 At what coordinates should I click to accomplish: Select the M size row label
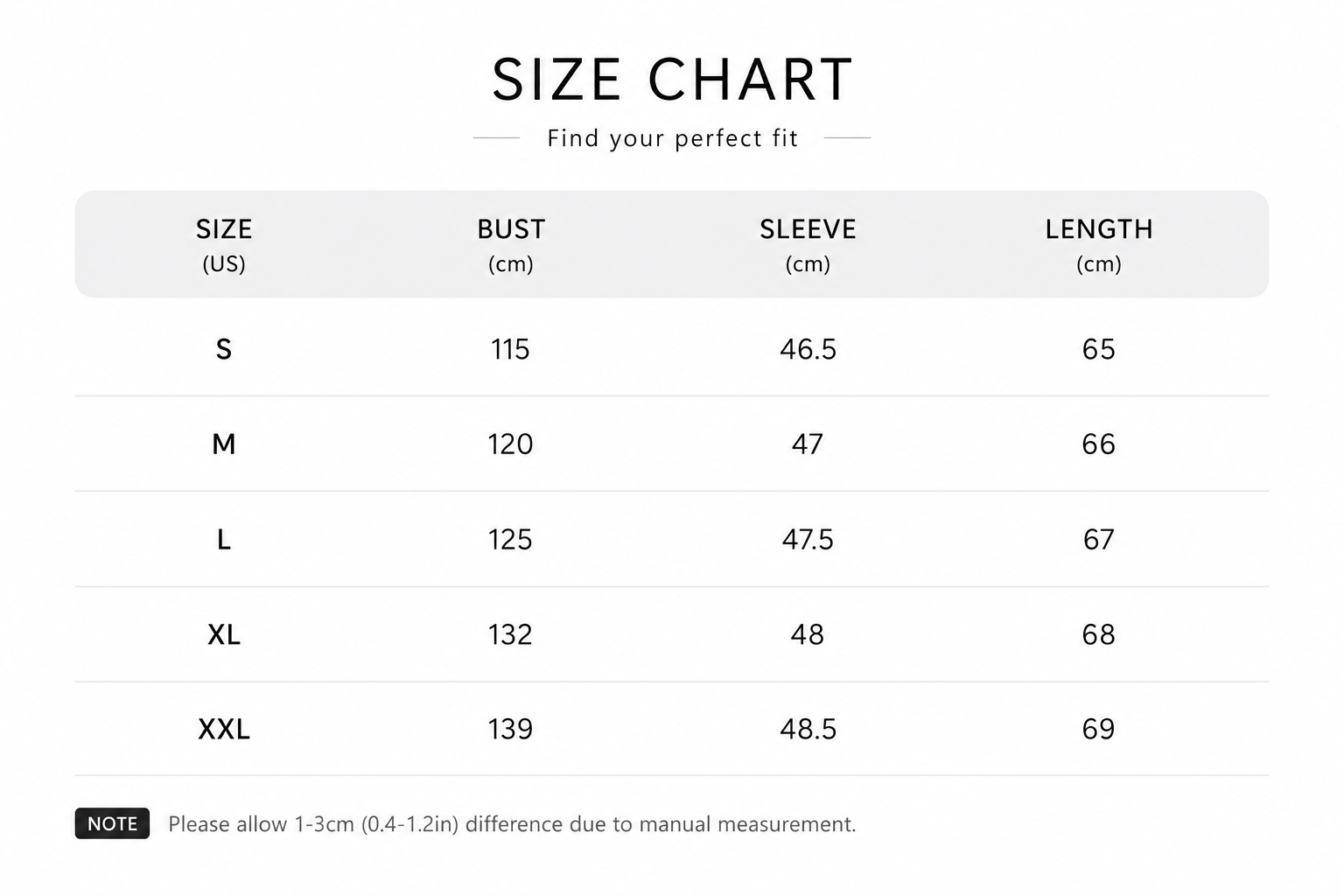224,444
